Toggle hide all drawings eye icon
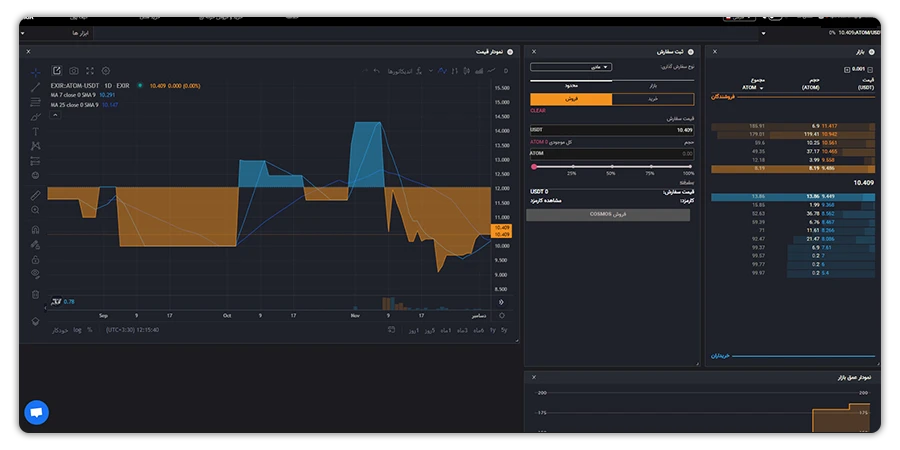Viewport: 900px width, 450px height. point(36,274)
